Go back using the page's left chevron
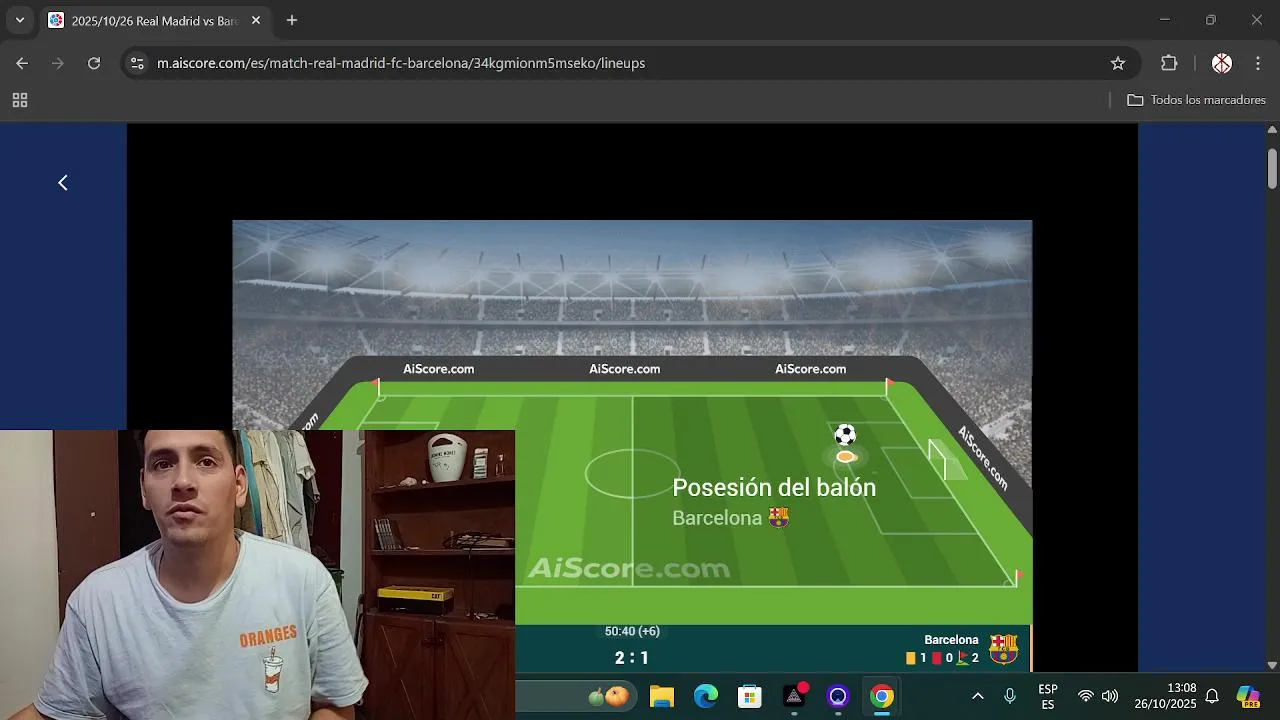 pyautogui.click(x=63, y=182)
